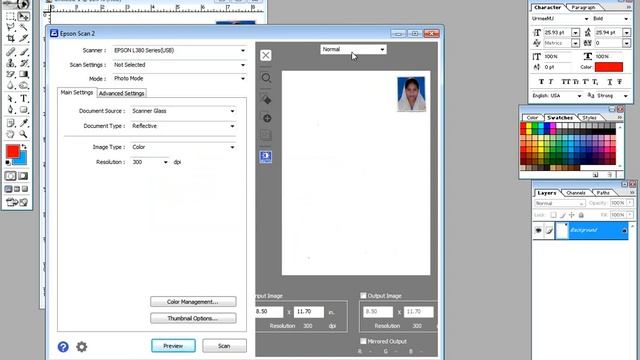The height and width of the screenshot is (360, 640).
Task: Click the input image height field 11.70
Action: click(309, 312)
